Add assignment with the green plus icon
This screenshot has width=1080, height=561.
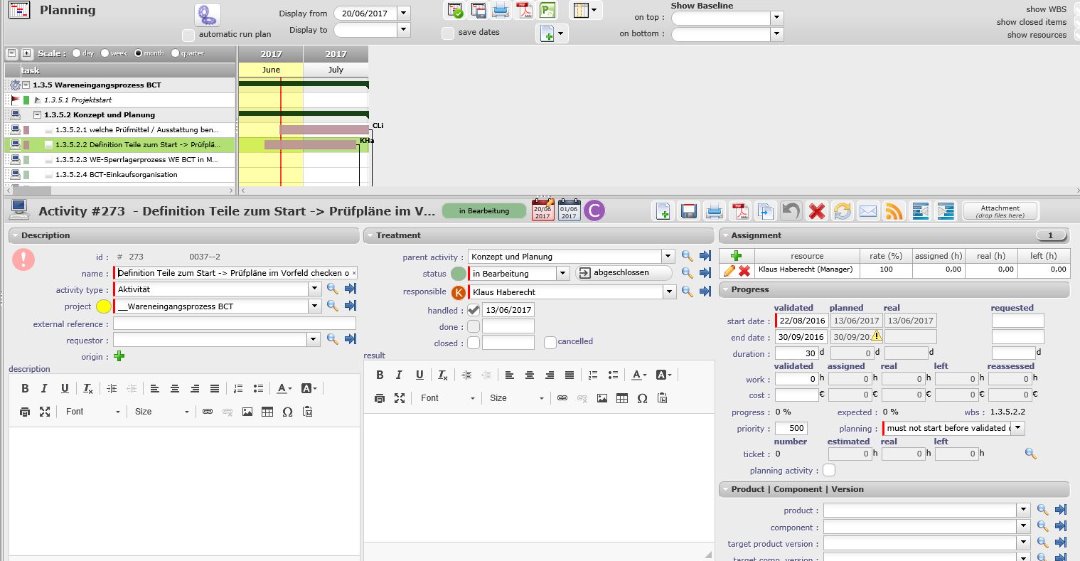pyautogui.click(x=736, y=256)
